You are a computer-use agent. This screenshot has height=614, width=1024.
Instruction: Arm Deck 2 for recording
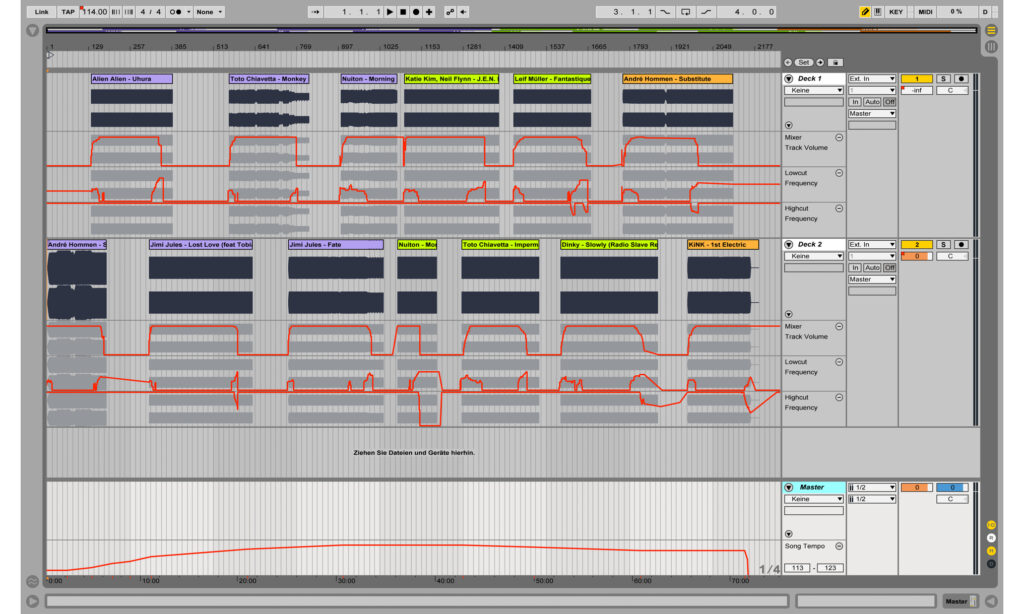tap(961, 244)
